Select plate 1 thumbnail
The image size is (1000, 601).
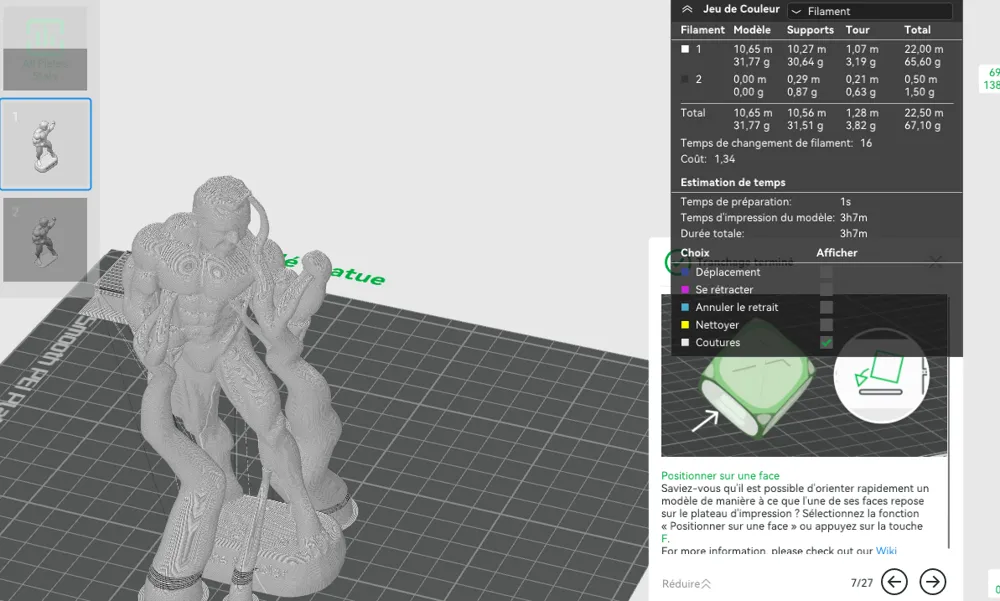point(45,144)
